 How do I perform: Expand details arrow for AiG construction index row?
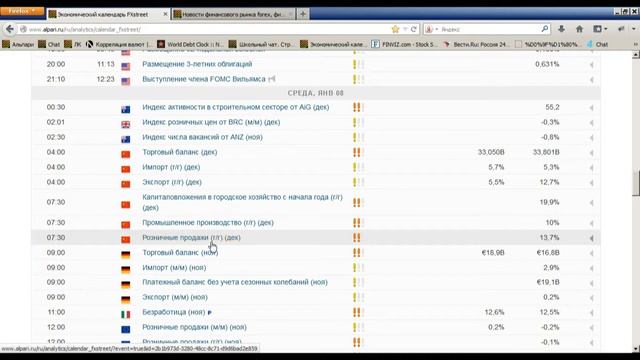591,108
